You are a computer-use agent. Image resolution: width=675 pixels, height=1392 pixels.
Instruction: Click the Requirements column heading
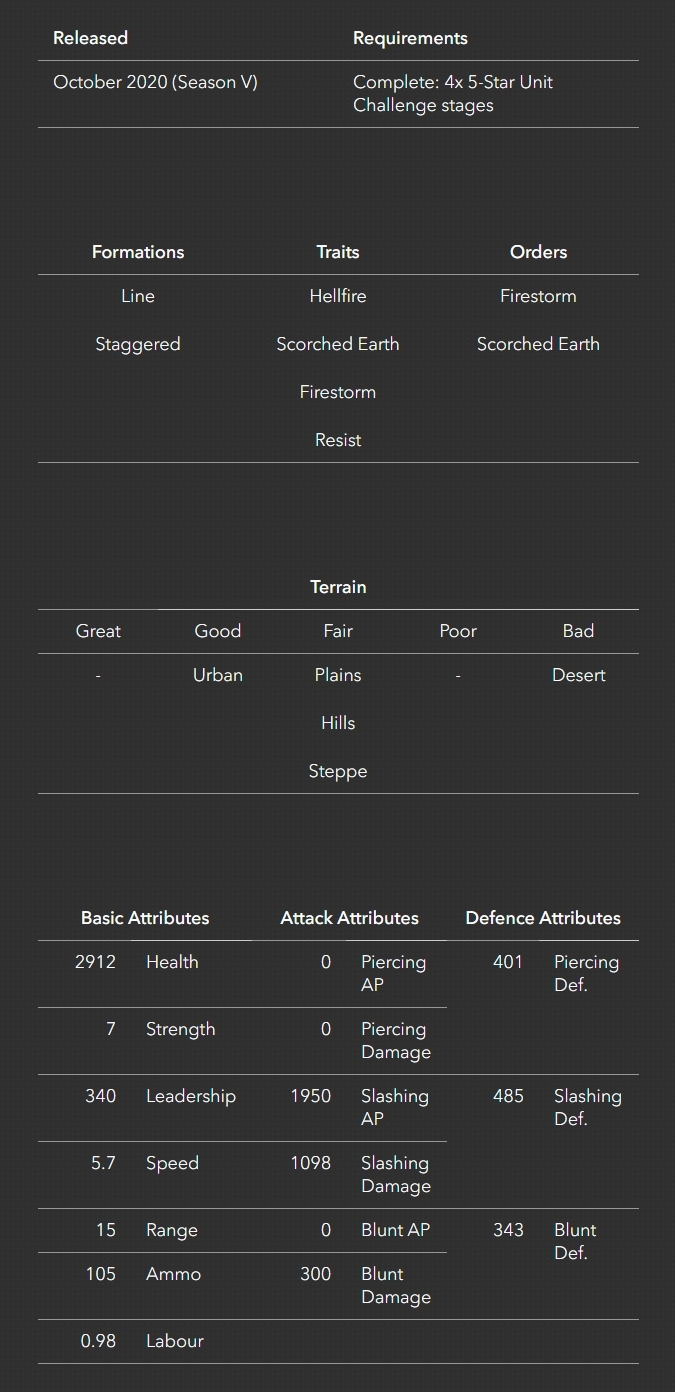click(410, 38)
